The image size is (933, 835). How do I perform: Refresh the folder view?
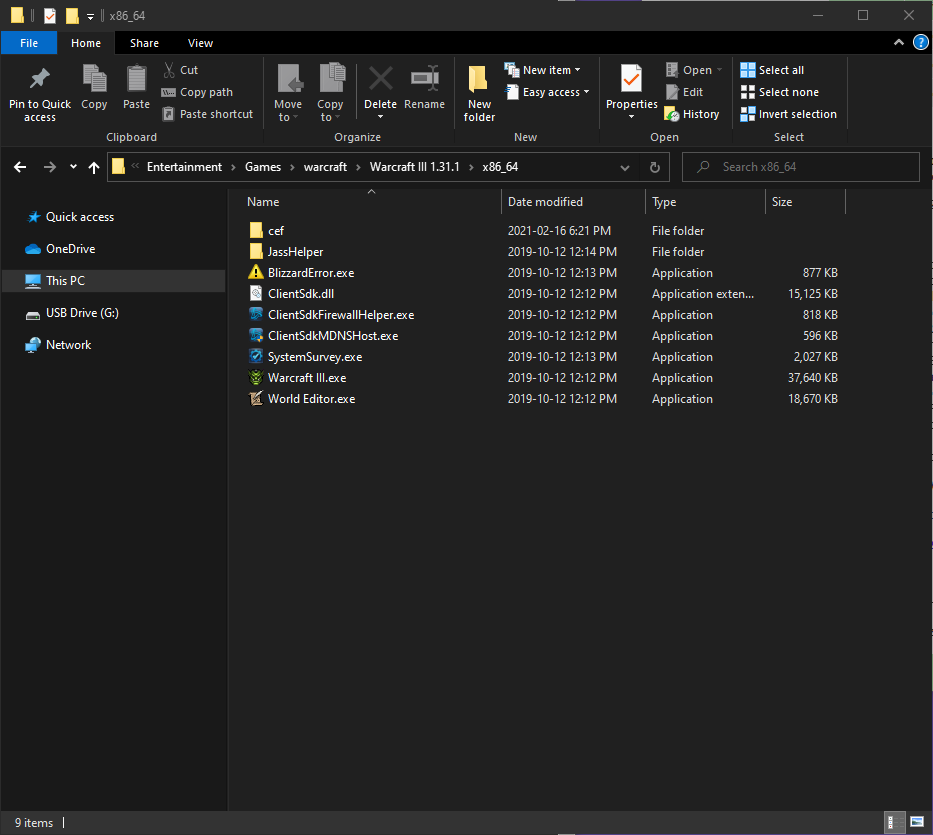pyautogui.click(x=655, y=167)
